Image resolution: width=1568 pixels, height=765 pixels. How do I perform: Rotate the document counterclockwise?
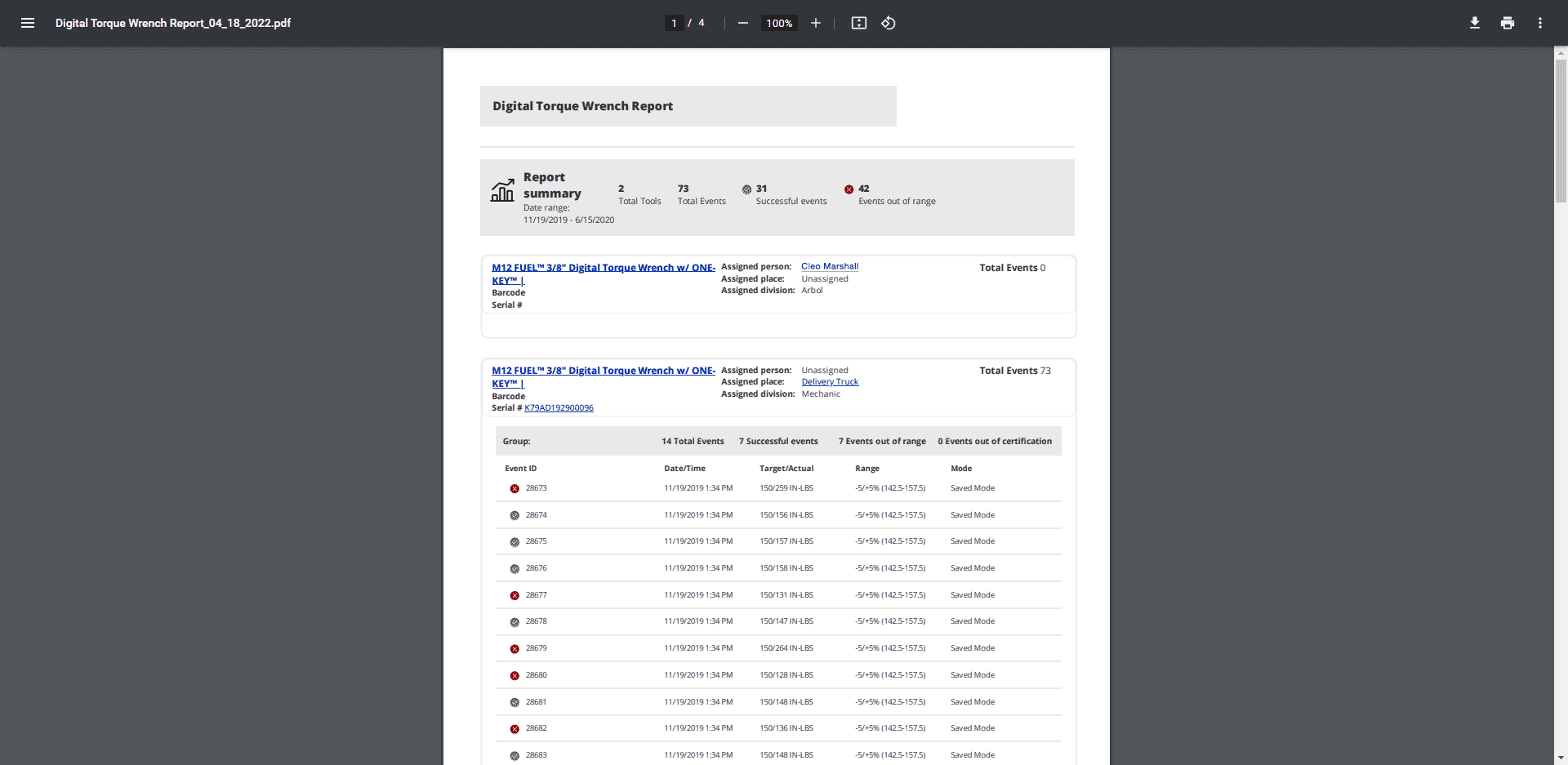click(x=889, y=23)
